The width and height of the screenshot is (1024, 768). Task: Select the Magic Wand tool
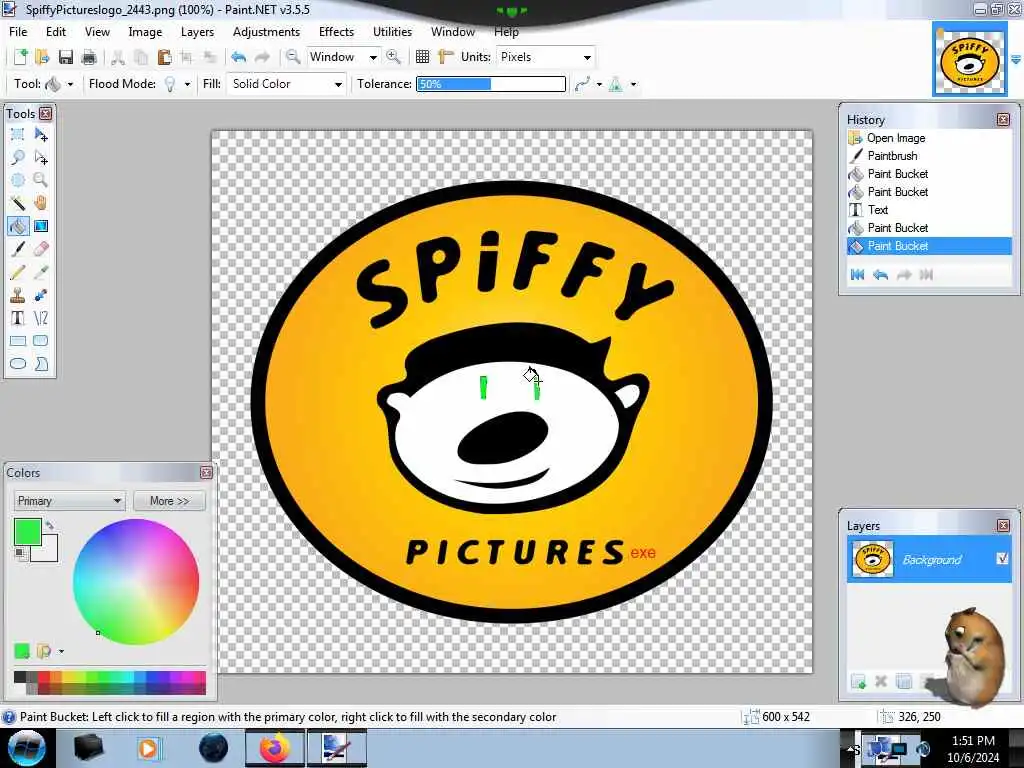coord(18,203)
